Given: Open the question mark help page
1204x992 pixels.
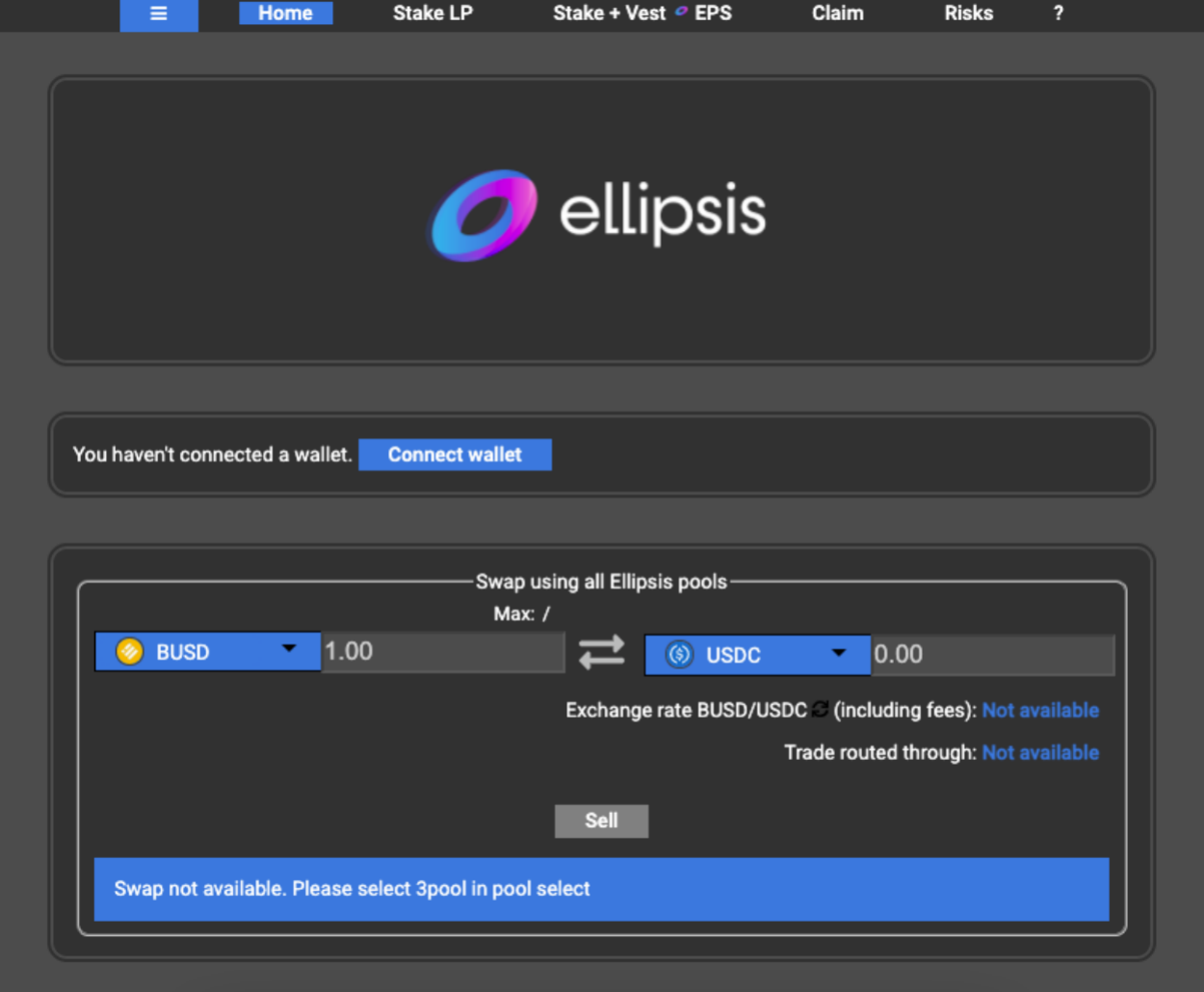Looking at the screenshot, I should 1058,13.
